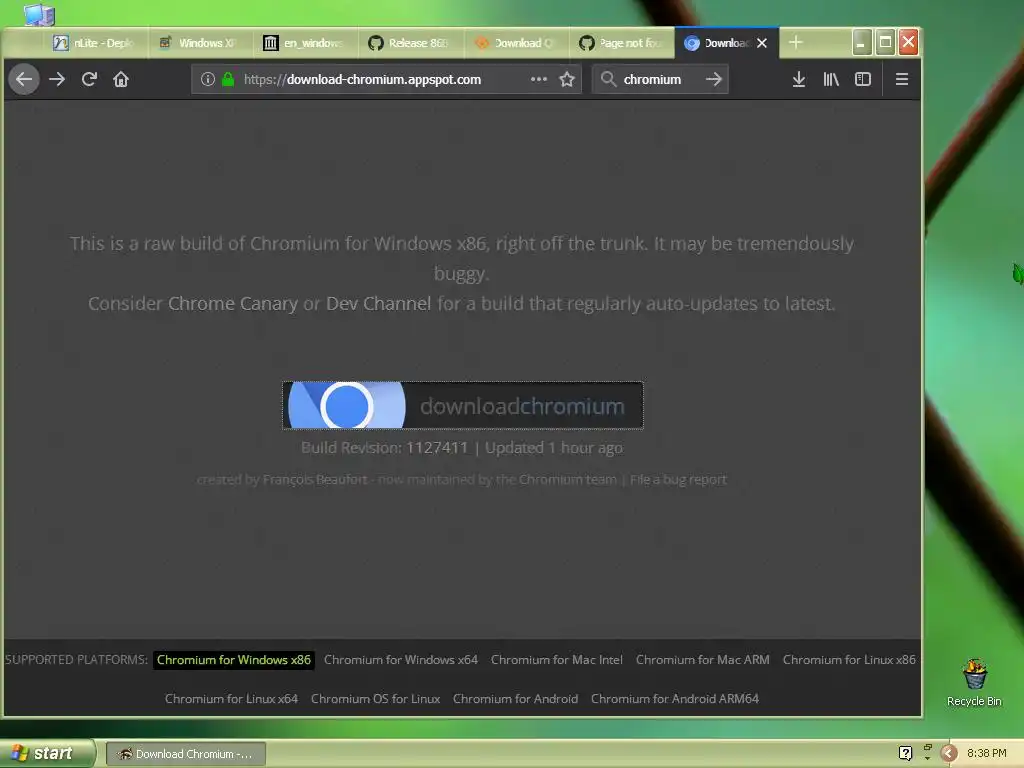Toggle the sidebar view icon
Viewport: 1024px width, 768px height.
pos(863,80)
